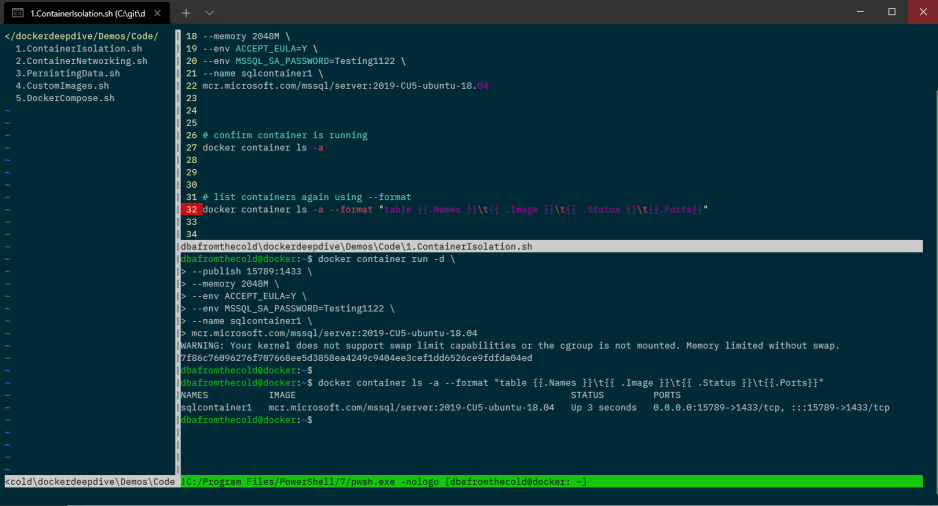Click the green pwsh.exe terminal status bar
Image resolution: width=938 pixels, height=506 pixels.
[550, 482]
